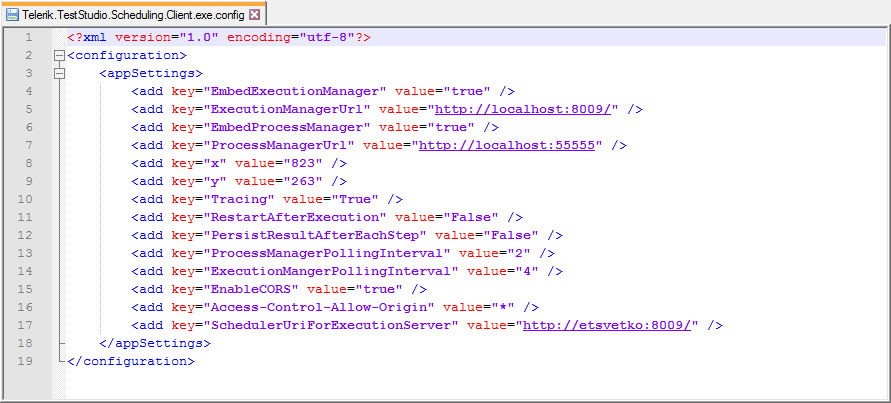Screen dimensions: 891x403
Task: Click the value "true" on the EnableCORS line
Action: tap(378, 289)
